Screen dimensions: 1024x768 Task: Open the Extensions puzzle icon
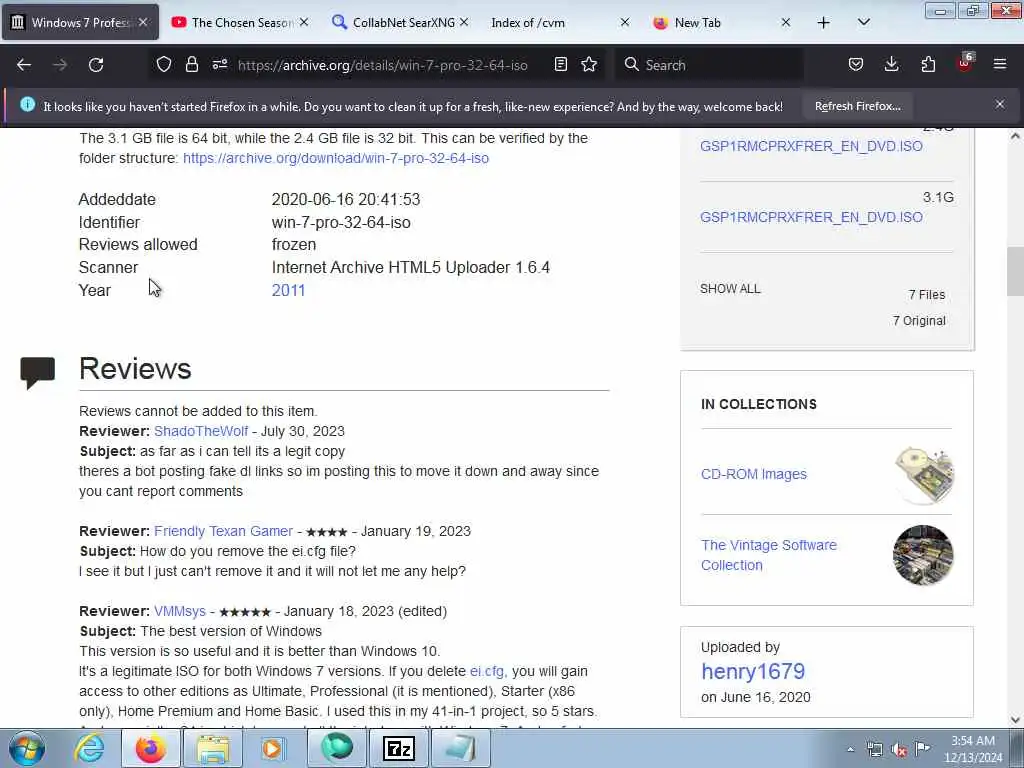[928, 64]
